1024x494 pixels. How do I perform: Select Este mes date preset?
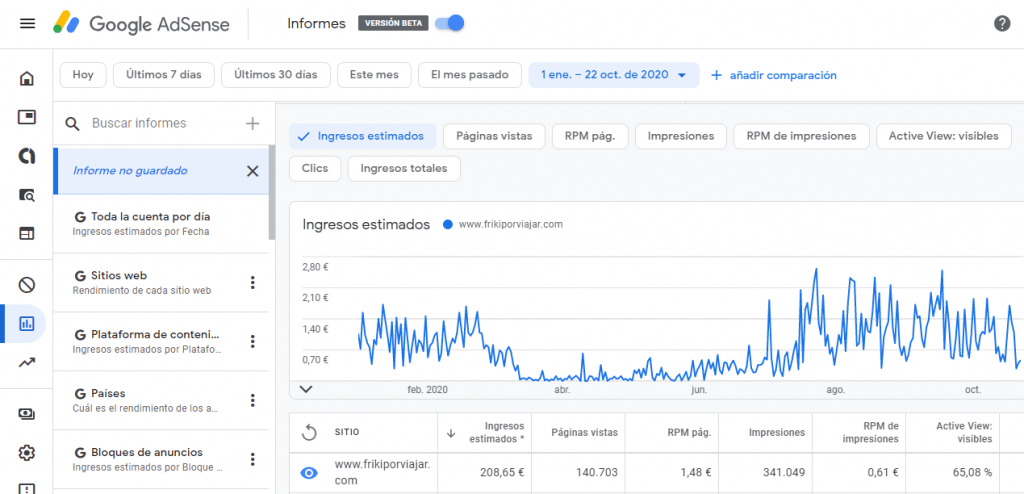(x=374, y=75)
